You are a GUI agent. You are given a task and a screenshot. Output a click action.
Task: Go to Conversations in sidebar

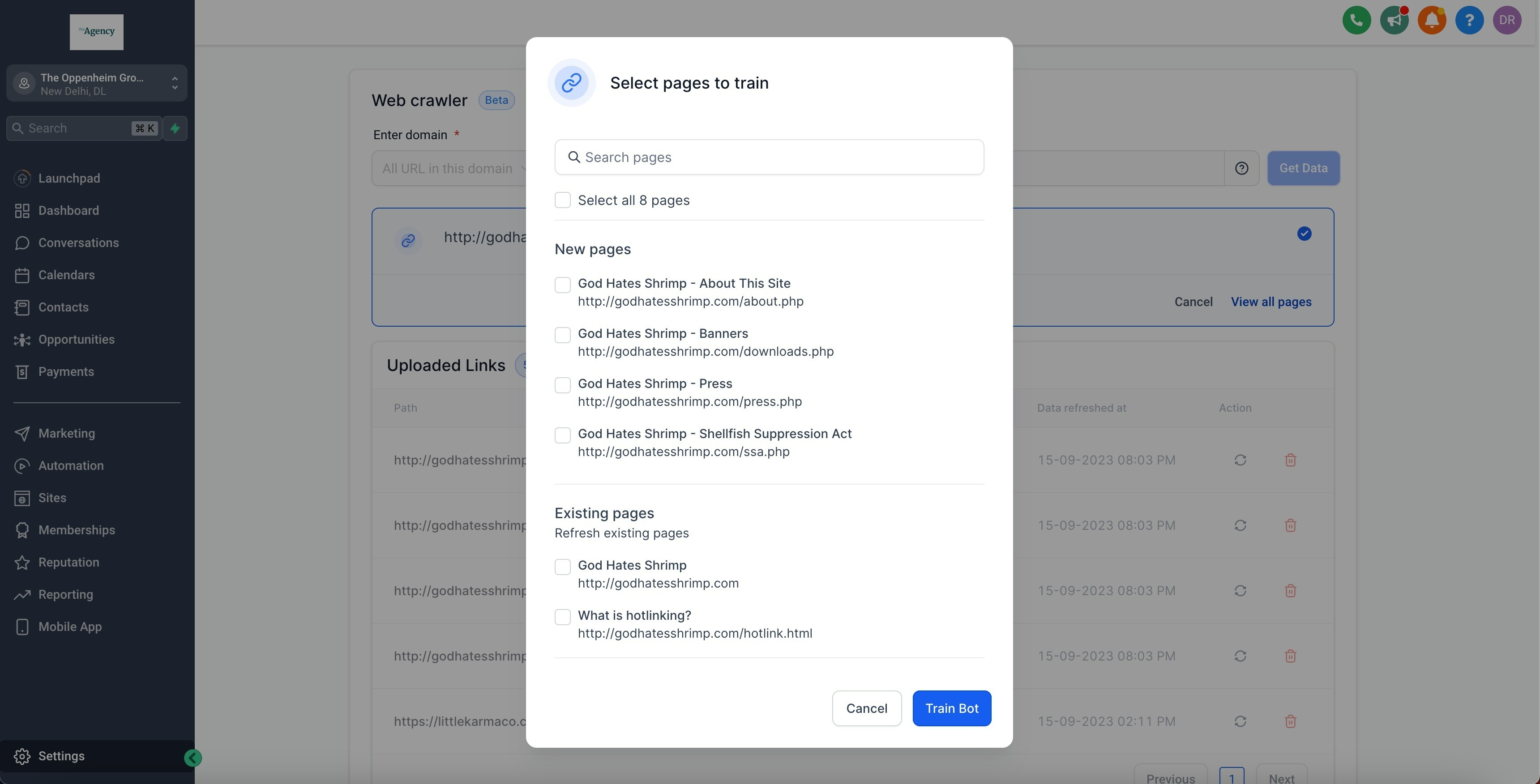click(78, 243)
